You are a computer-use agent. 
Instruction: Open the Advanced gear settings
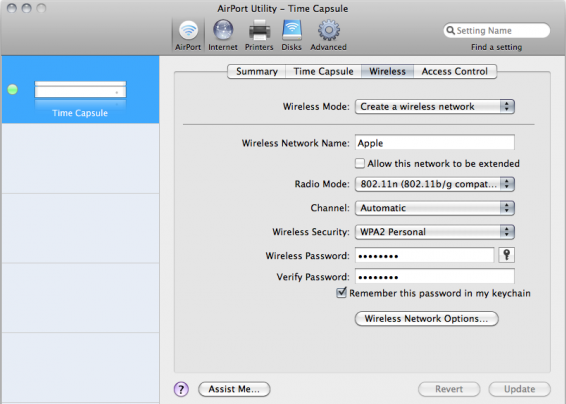[x=328, y=35]
